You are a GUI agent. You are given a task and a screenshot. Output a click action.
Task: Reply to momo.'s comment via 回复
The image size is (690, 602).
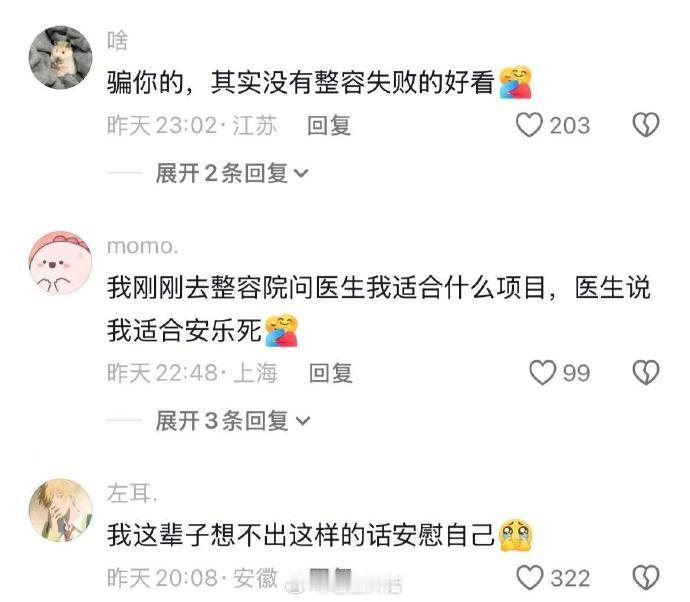click(x=330, y=373)
